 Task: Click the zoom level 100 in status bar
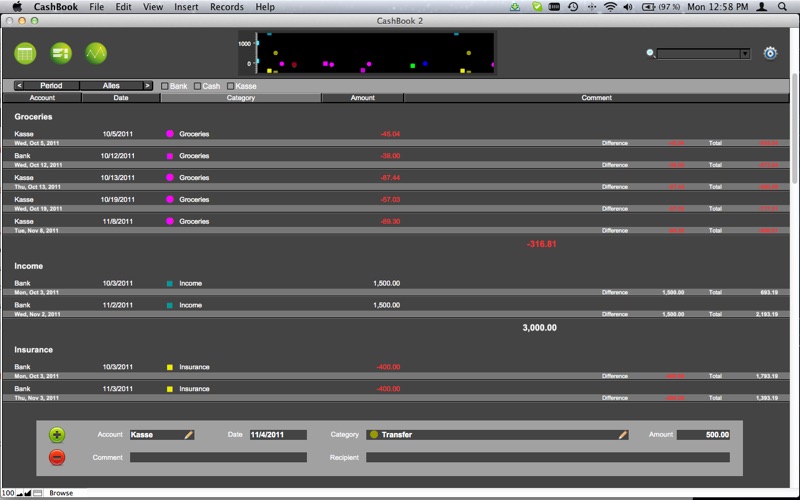pos(8,493)
